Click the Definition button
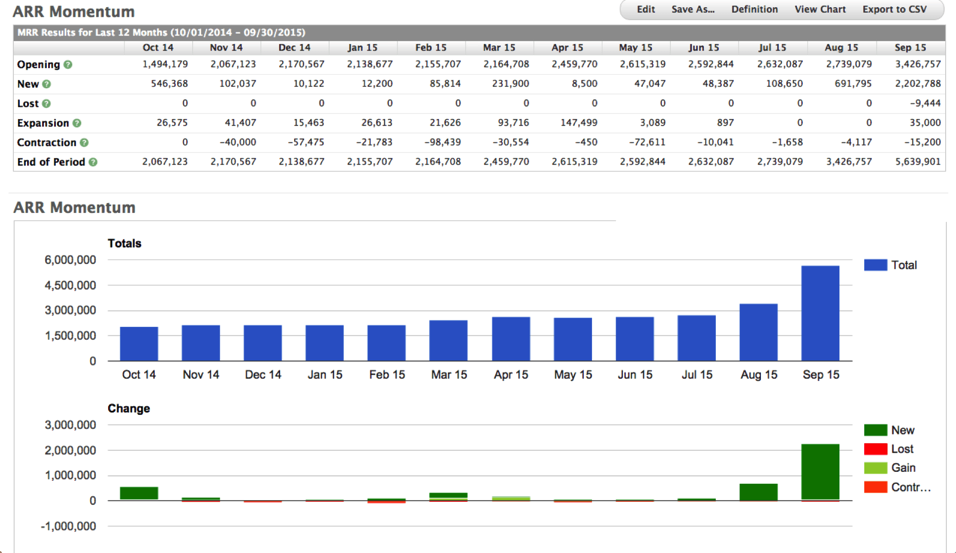 click(x=754, y=10)
